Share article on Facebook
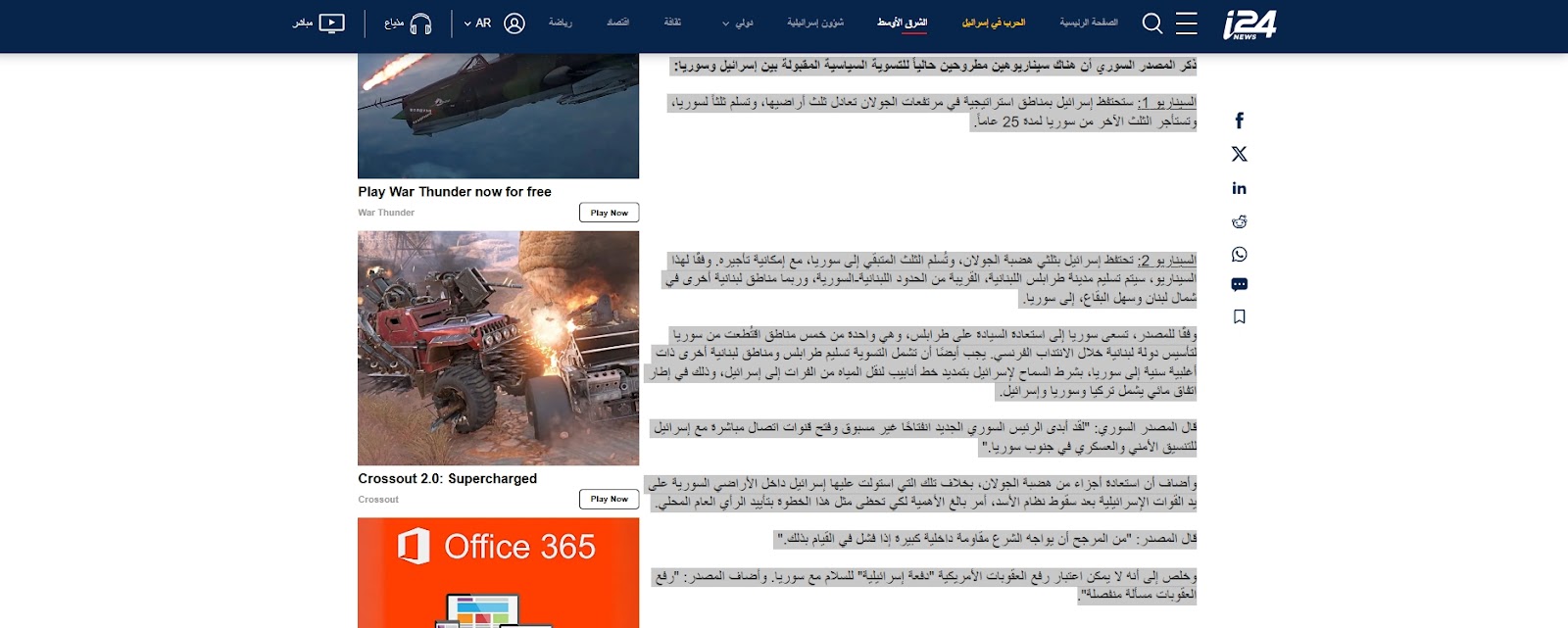 point(1239,121)
